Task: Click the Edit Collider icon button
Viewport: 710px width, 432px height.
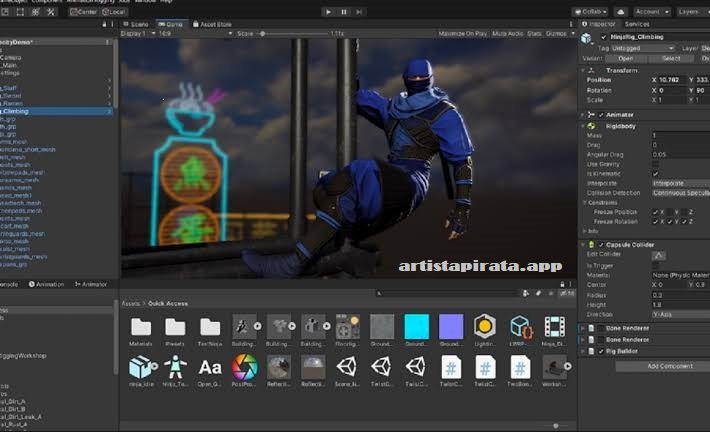Action: (x=658, y=255)
